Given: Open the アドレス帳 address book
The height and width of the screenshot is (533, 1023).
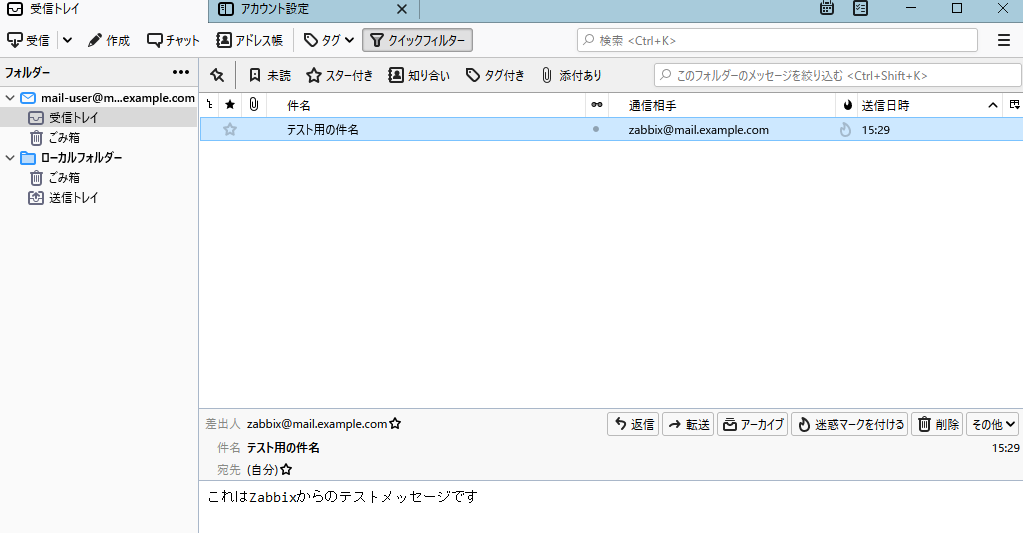Looking at the screenshot, I should pos(249,40).
